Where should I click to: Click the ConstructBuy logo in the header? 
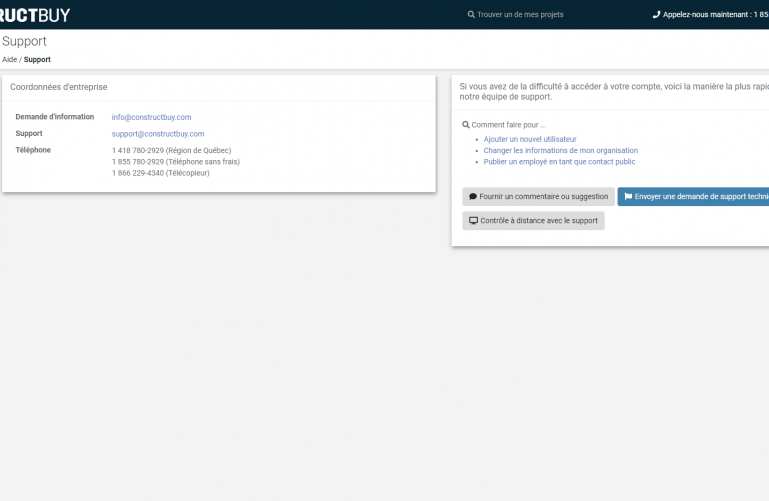[x=34, y=15]
